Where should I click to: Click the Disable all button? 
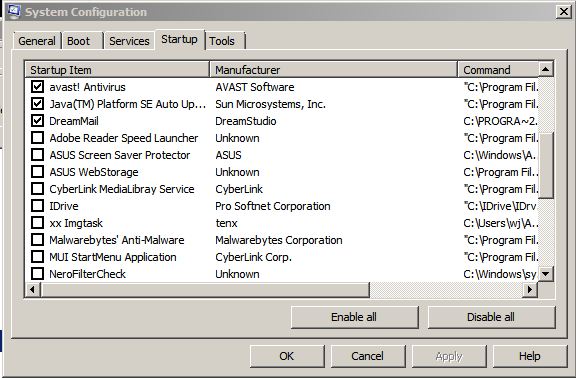tap(491, 317)
